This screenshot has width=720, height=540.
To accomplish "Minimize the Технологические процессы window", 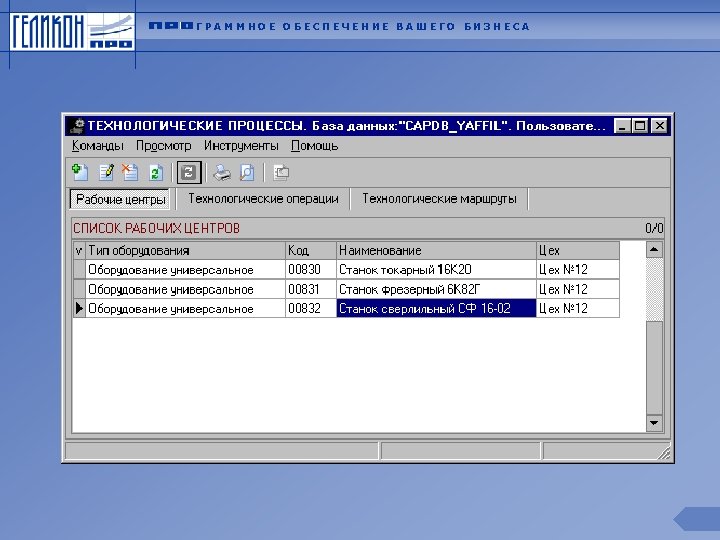I will coord(622,126).
